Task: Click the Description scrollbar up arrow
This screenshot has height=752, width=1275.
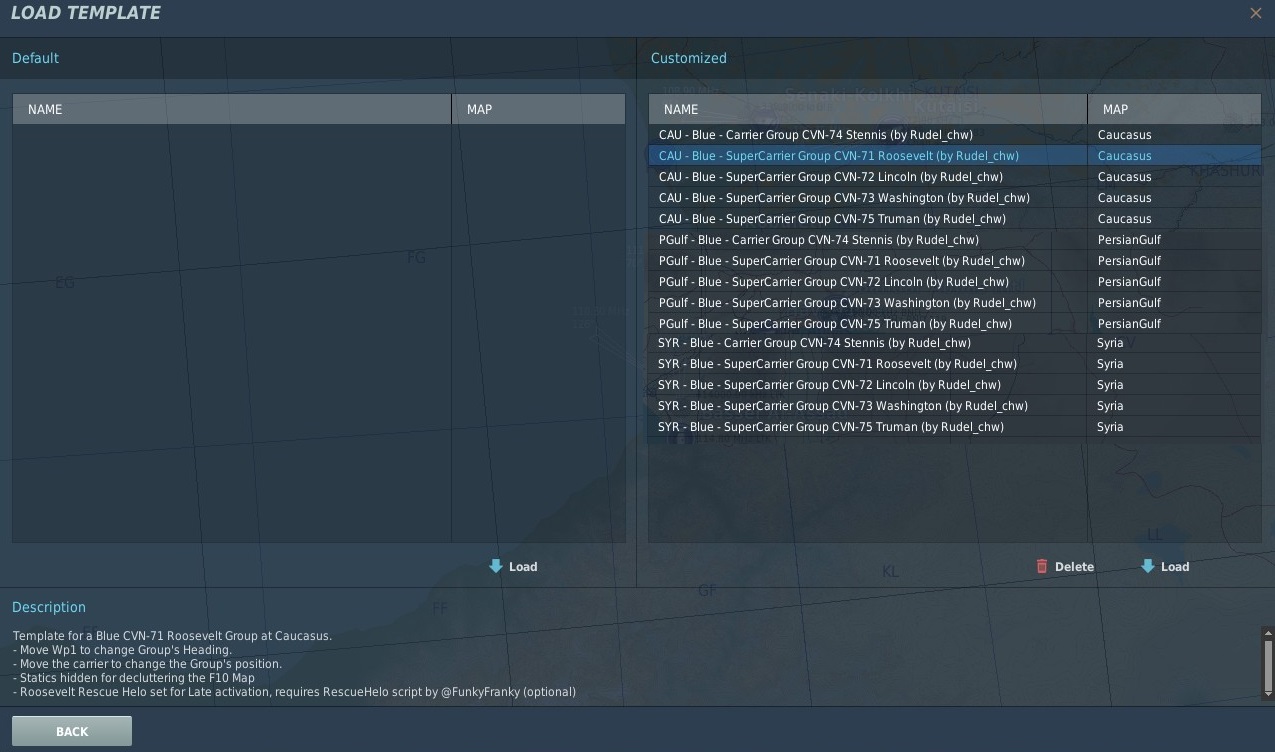Action: coord(1268,633)
